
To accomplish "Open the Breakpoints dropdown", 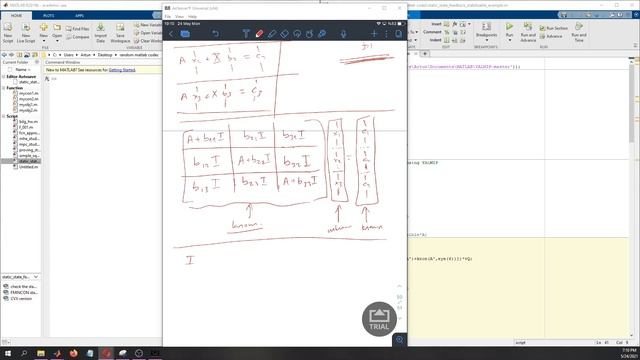I will [x=486, y=33].
